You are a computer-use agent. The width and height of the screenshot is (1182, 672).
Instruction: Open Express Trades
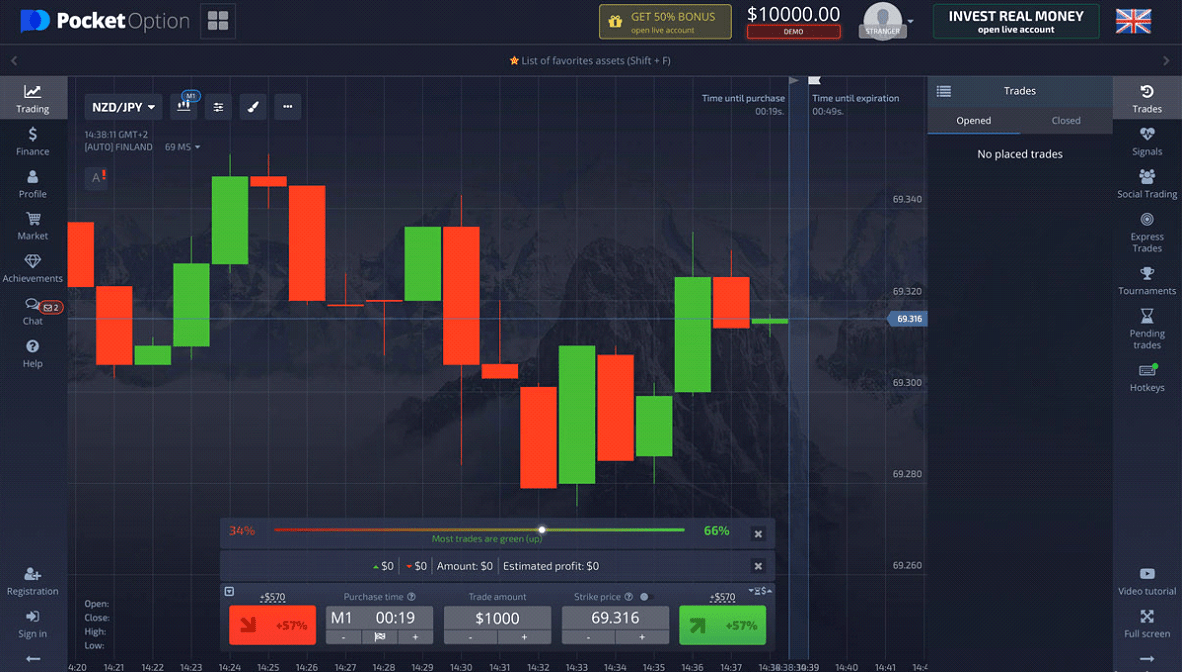[x=1147, y=232]
